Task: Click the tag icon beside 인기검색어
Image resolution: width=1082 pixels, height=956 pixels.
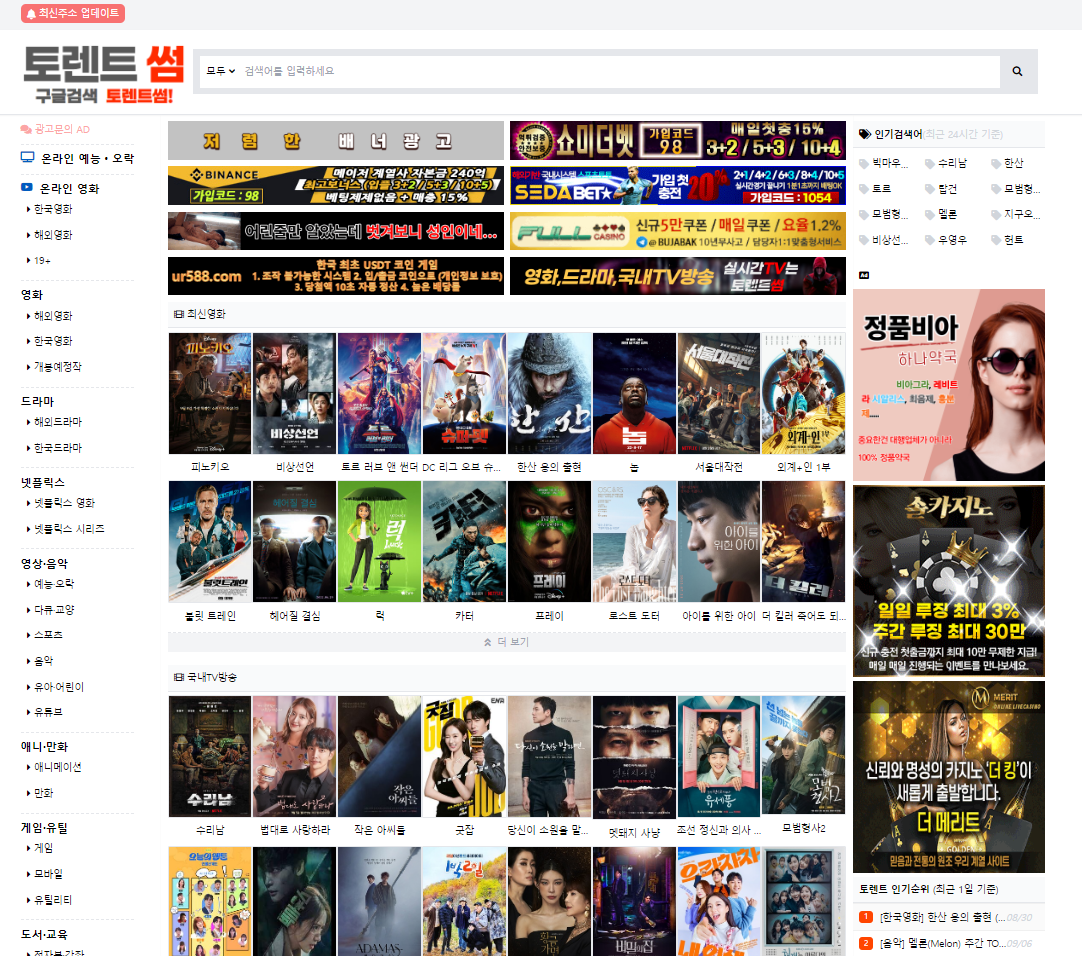Action: (864, 134)
